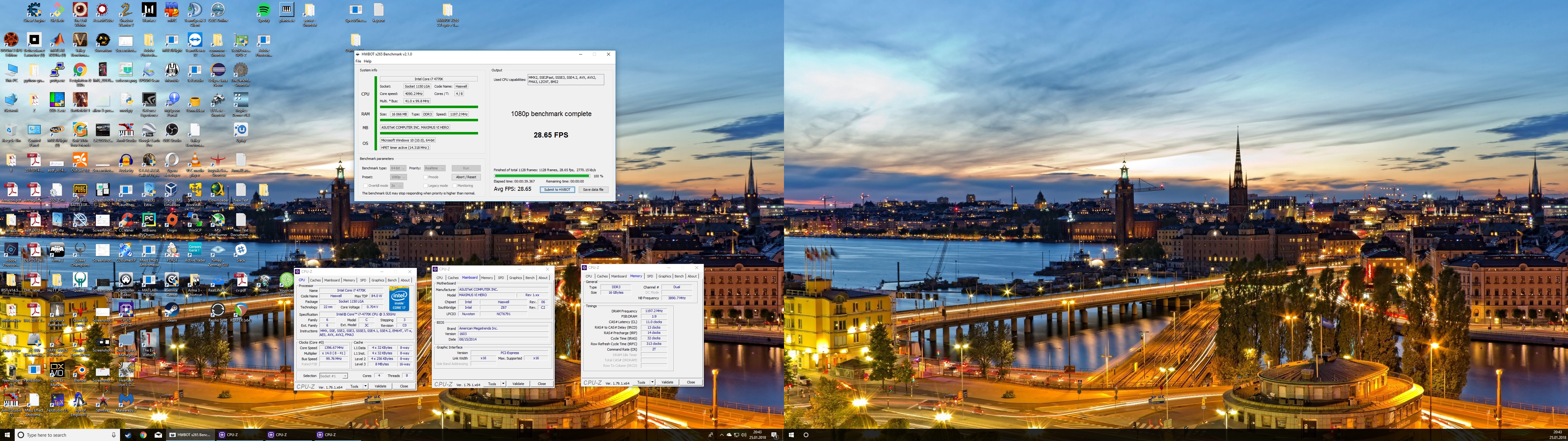The height and width of the screenshot is (441, 1568).
Task: Expand Tools arrow in CPU-Z Mainboard window
Action: 503,384
